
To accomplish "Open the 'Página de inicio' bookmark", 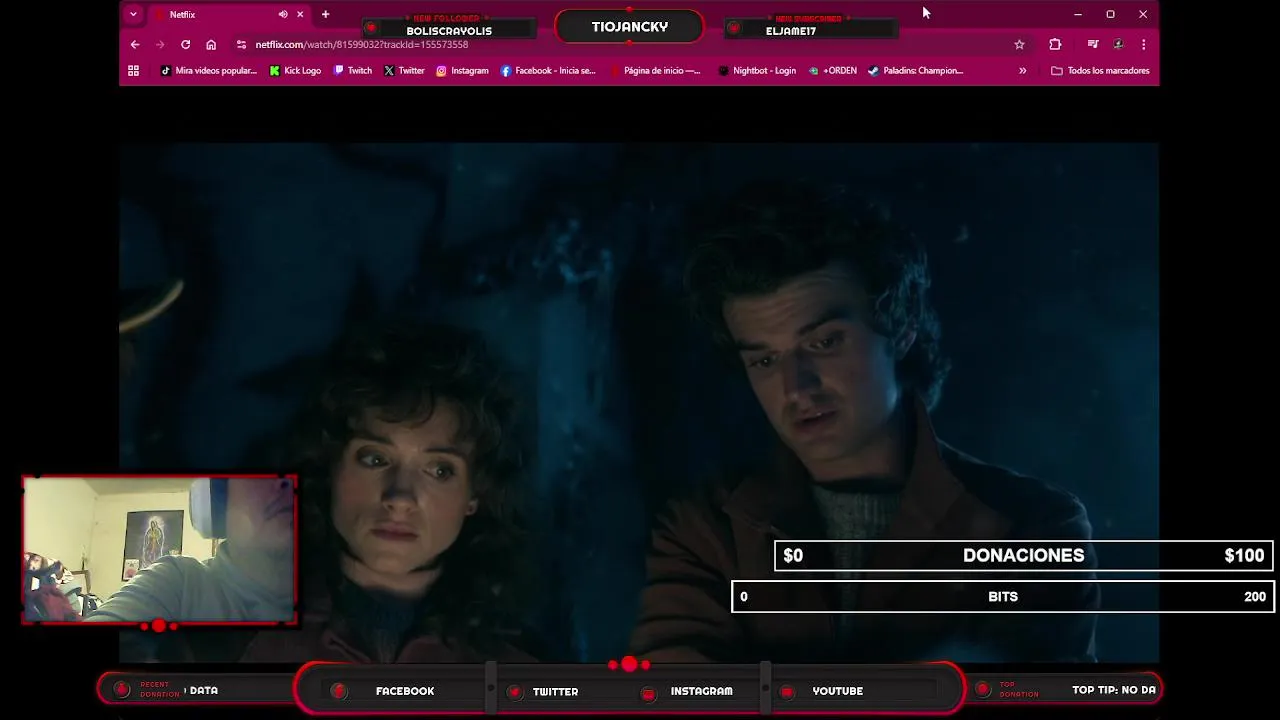I will coord(655,70).
